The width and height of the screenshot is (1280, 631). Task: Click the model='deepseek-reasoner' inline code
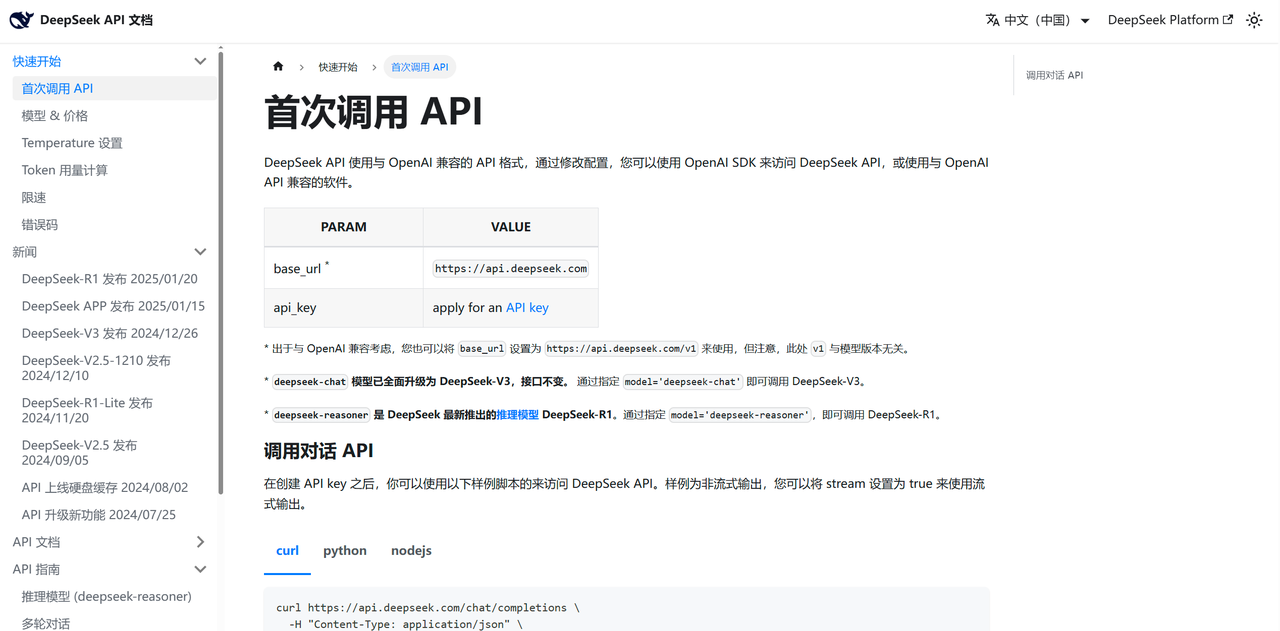pos(740,415)
